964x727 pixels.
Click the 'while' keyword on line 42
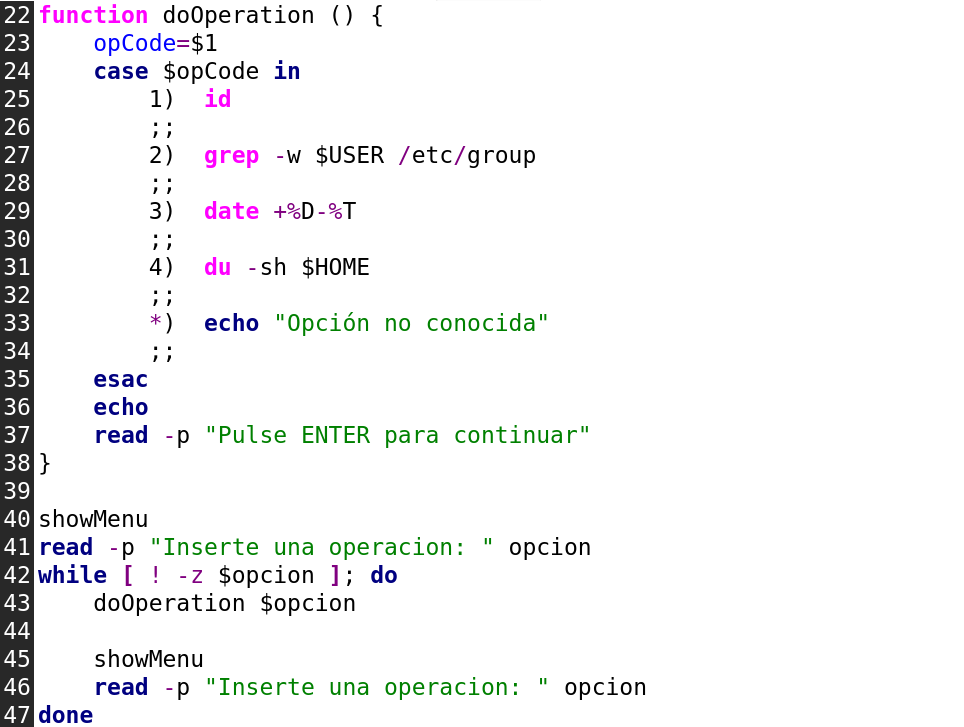(72, 576)
